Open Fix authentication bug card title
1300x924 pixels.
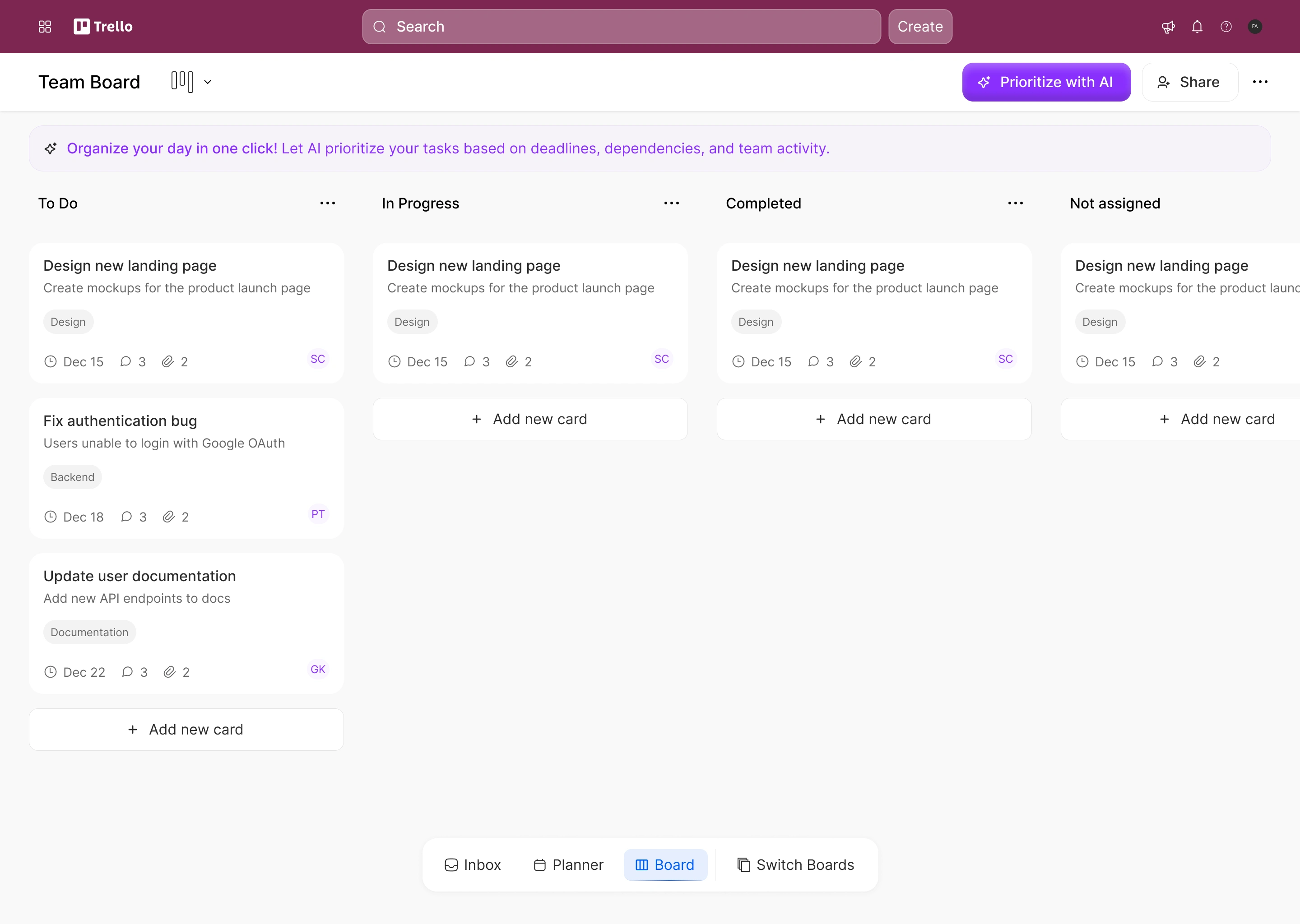[120, 421]
